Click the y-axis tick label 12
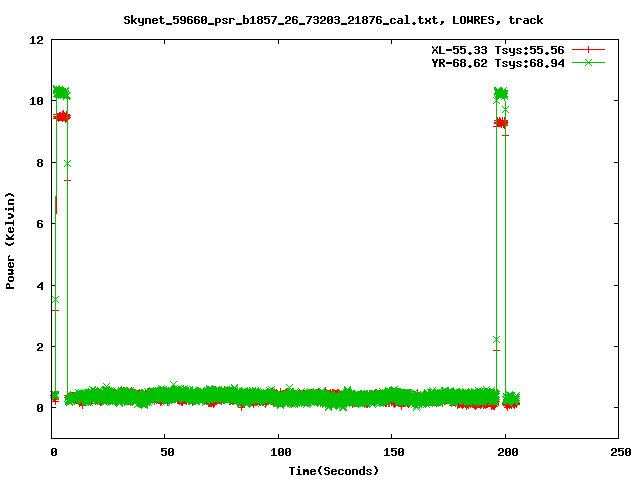 tap(35, 40)
